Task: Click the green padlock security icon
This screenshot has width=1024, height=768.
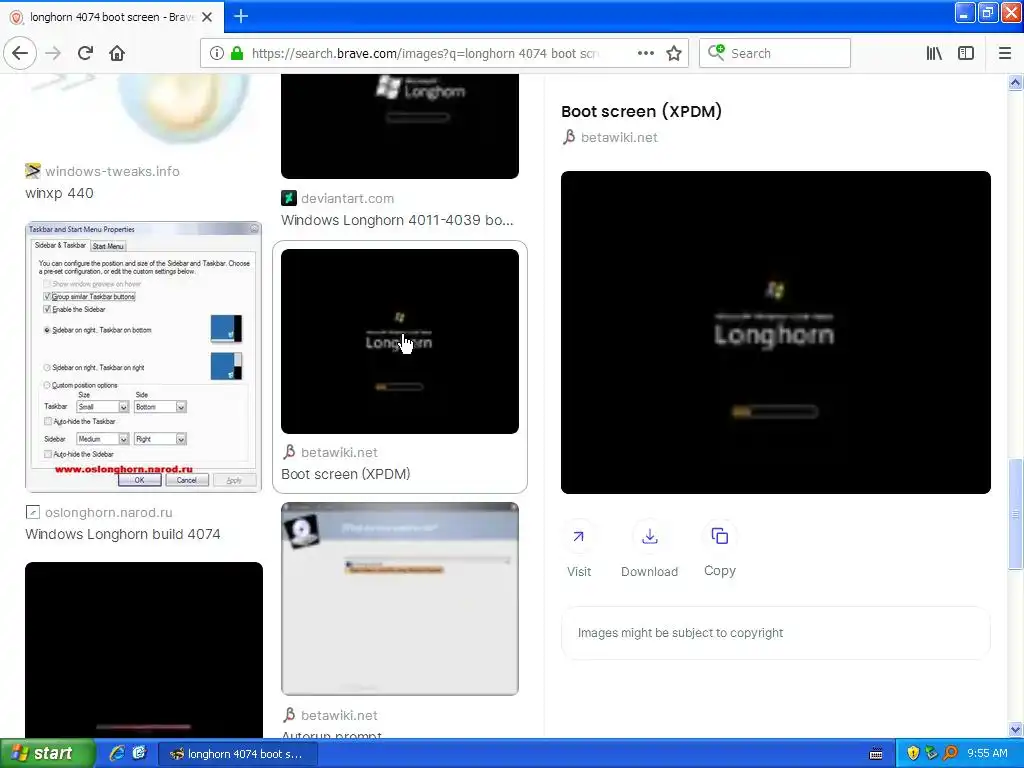Action: (x=237, y=53)
